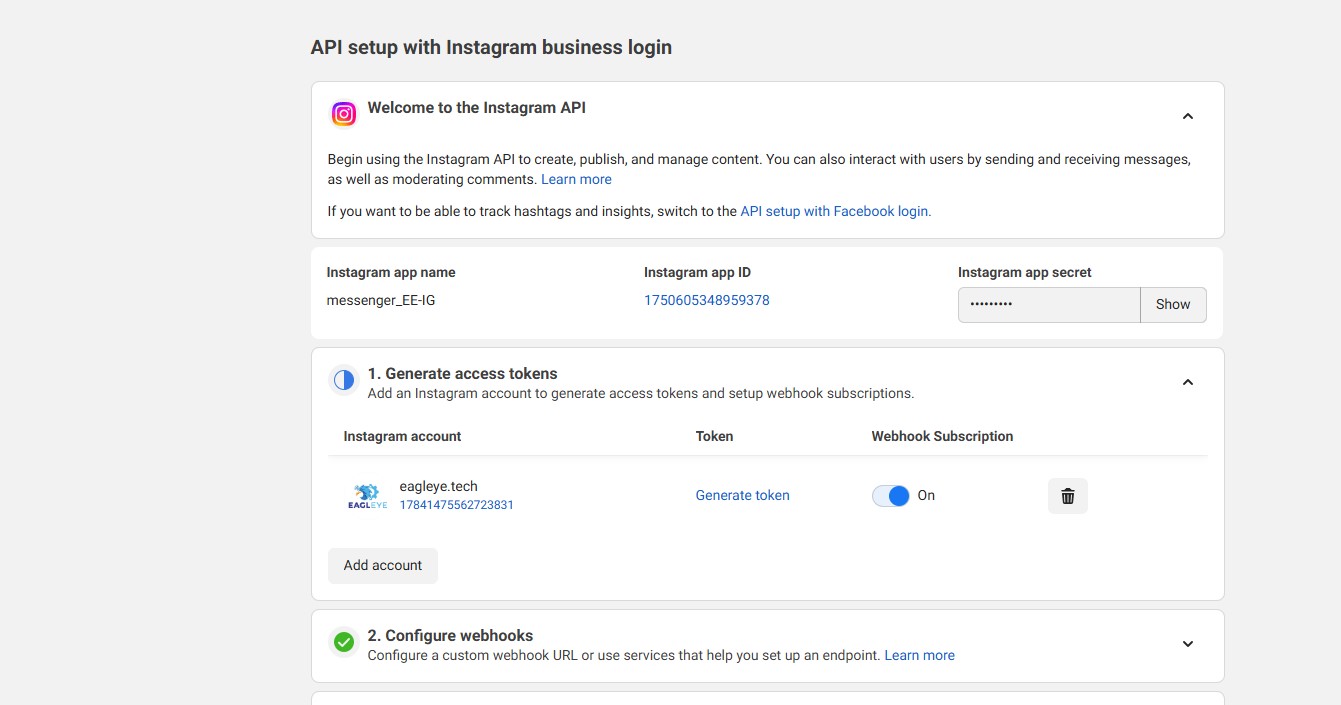Open the Learn more link in Welcome section
The image size is (1341, 705).
pos(576,179)
